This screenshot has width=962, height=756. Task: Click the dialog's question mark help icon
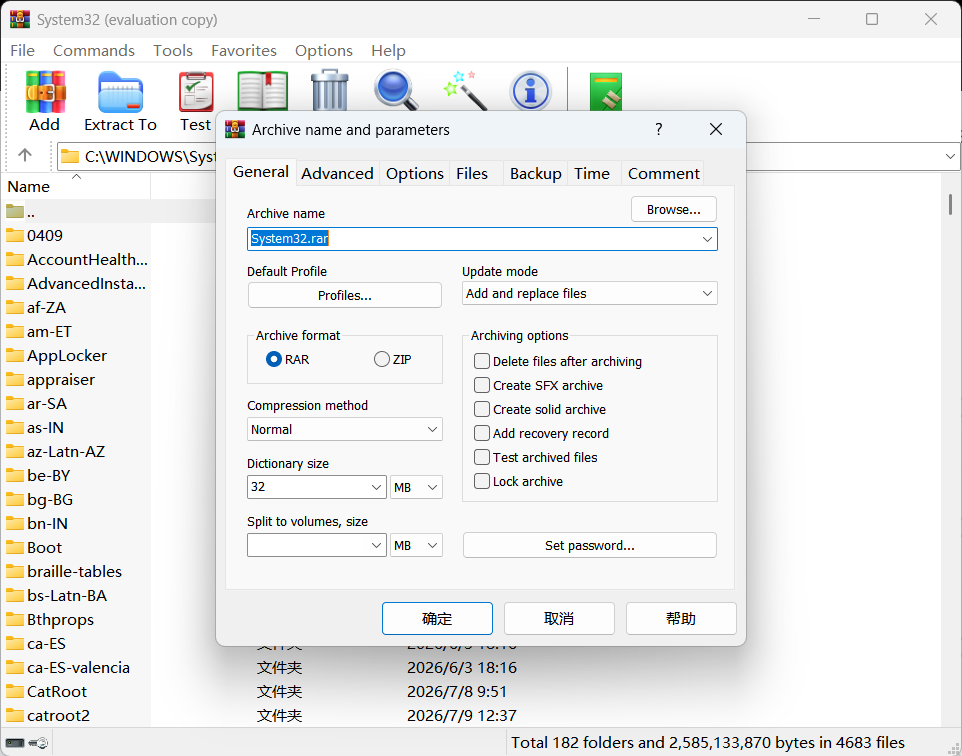coord(658,129)
